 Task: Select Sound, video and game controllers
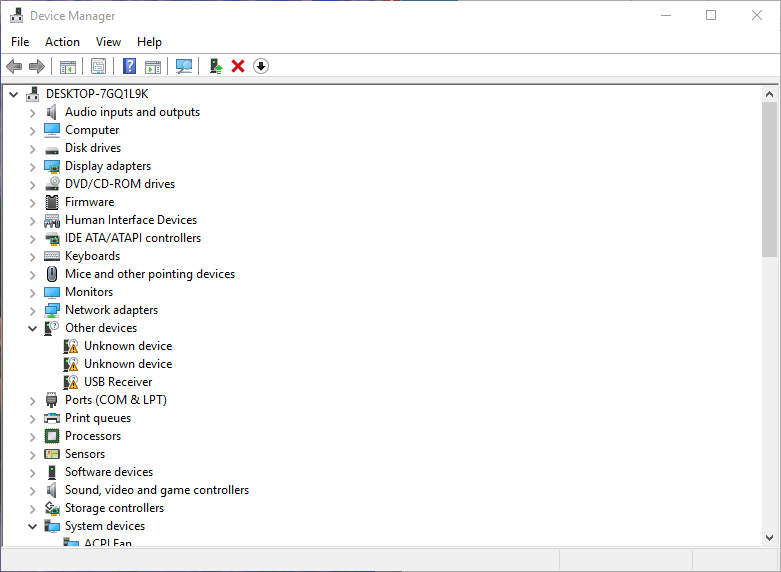point(157,490)
